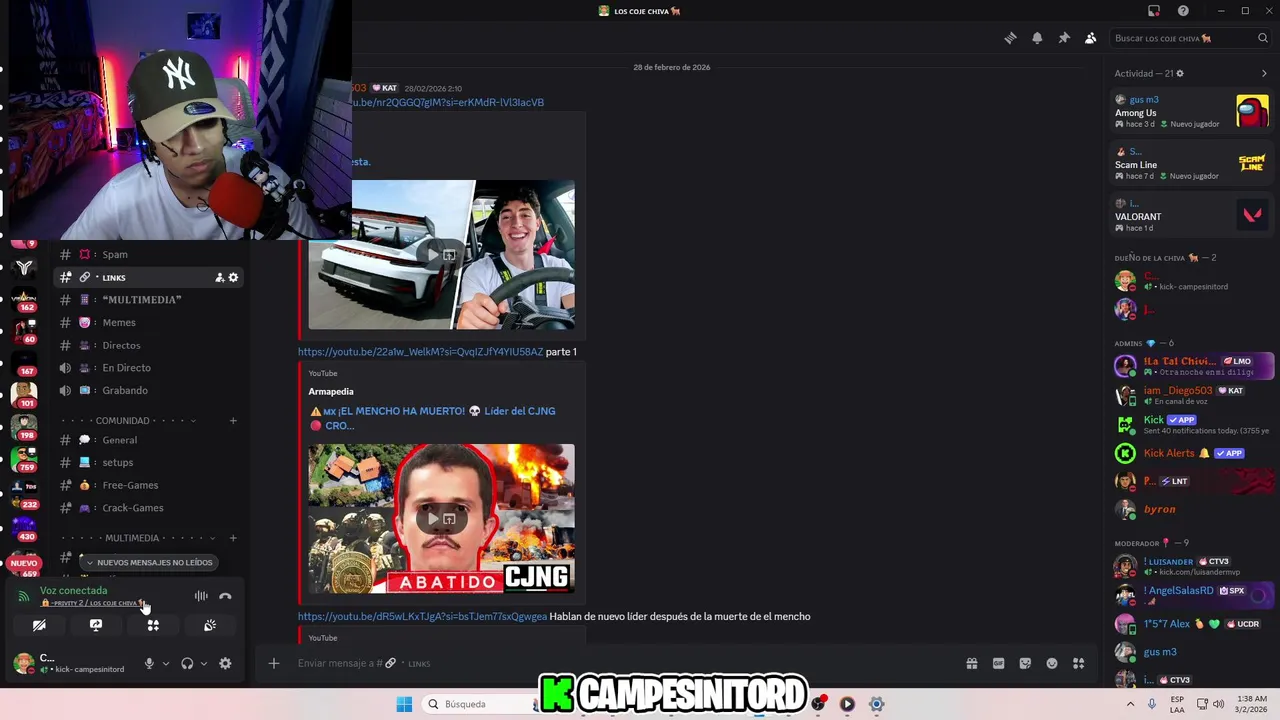Open Windows Start button on taskbar

pyautogui.click(x=404, y=704)
